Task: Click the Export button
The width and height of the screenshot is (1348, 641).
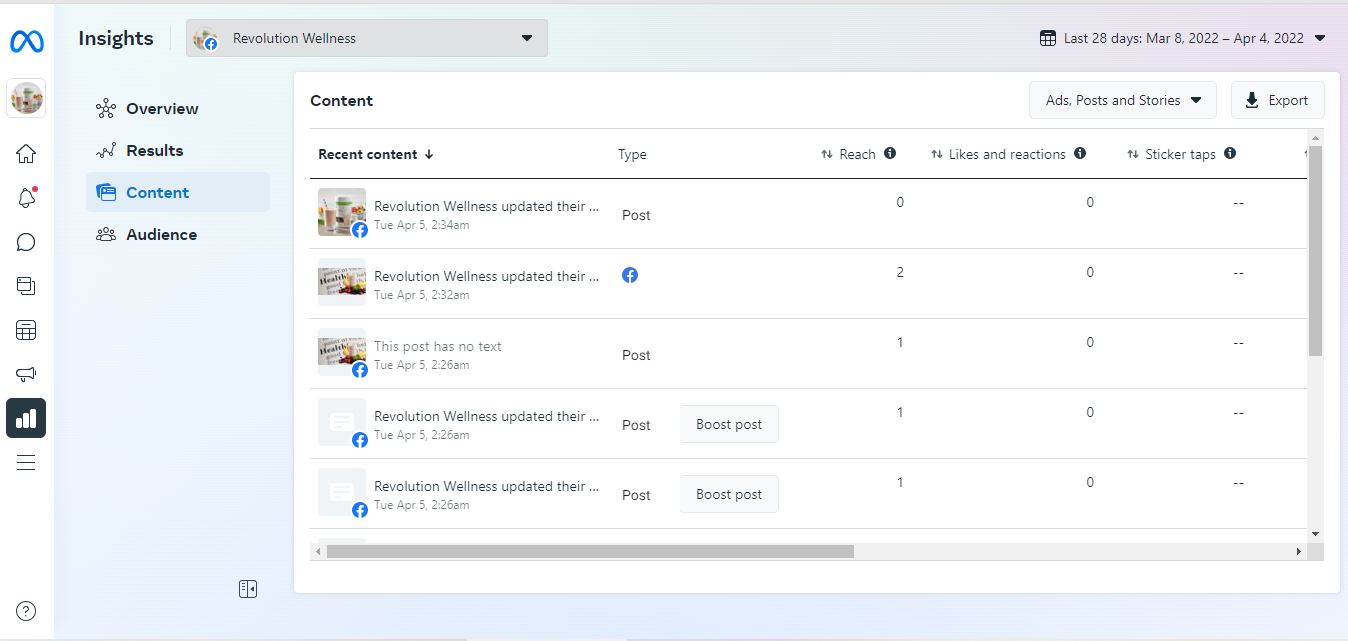Action: [1277, 100]
